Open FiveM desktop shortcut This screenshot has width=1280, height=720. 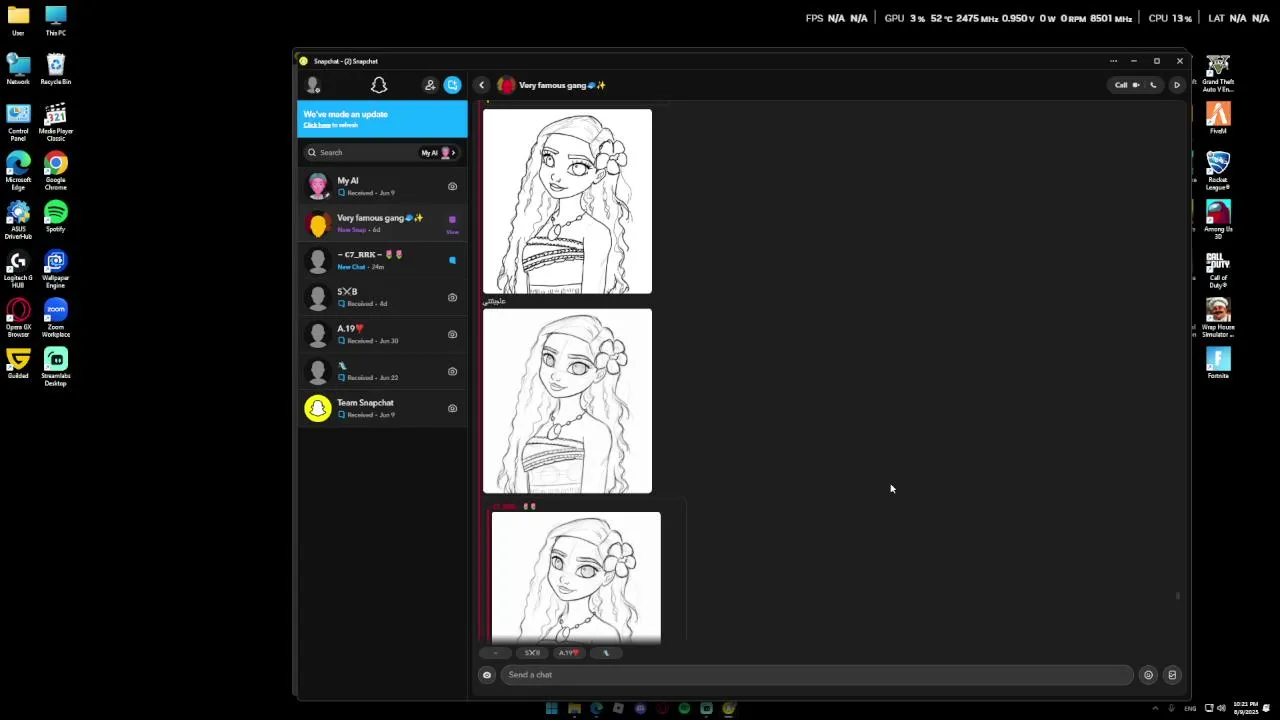pos(1218,118)
